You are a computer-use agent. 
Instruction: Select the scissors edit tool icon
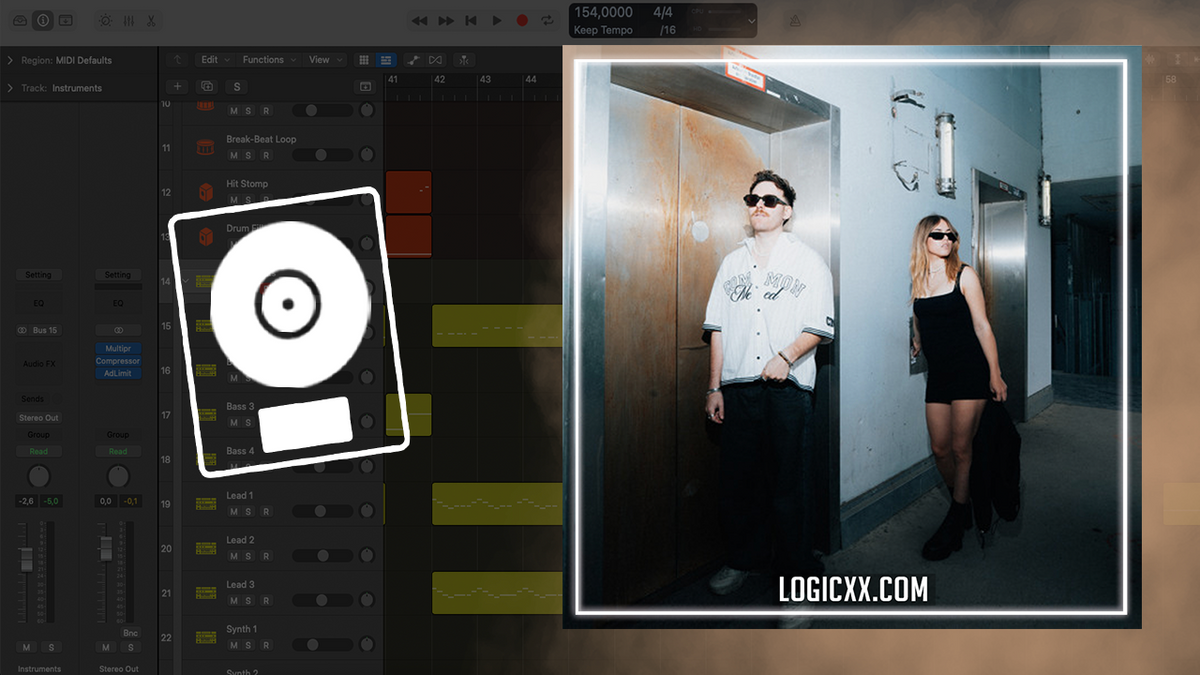click(150, 20)
